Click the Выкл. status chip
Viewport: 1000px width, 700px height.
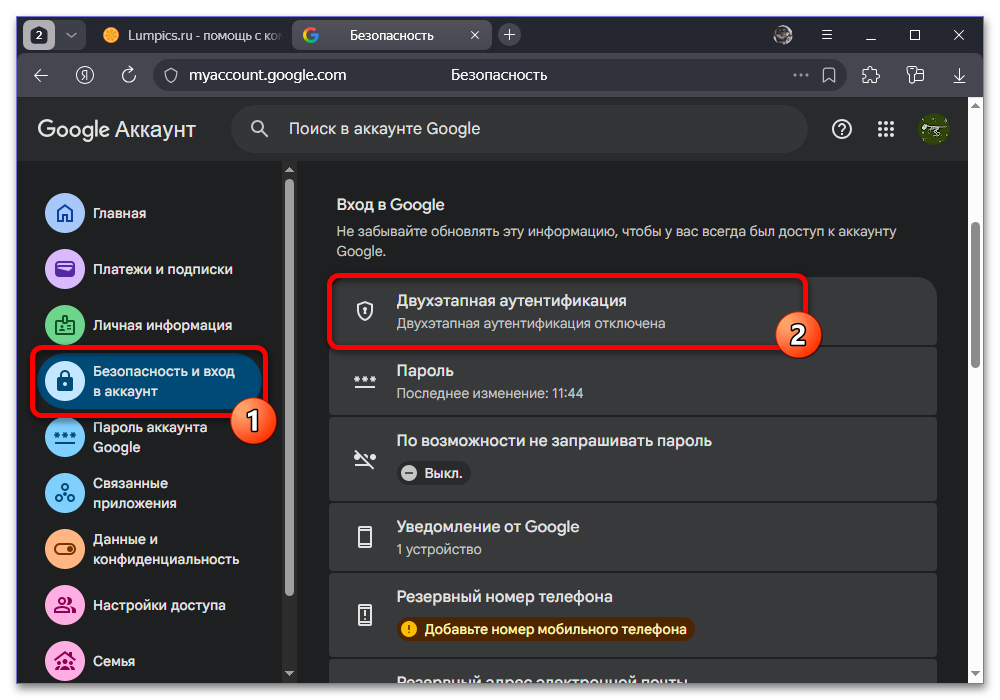(x=434, y=473)
